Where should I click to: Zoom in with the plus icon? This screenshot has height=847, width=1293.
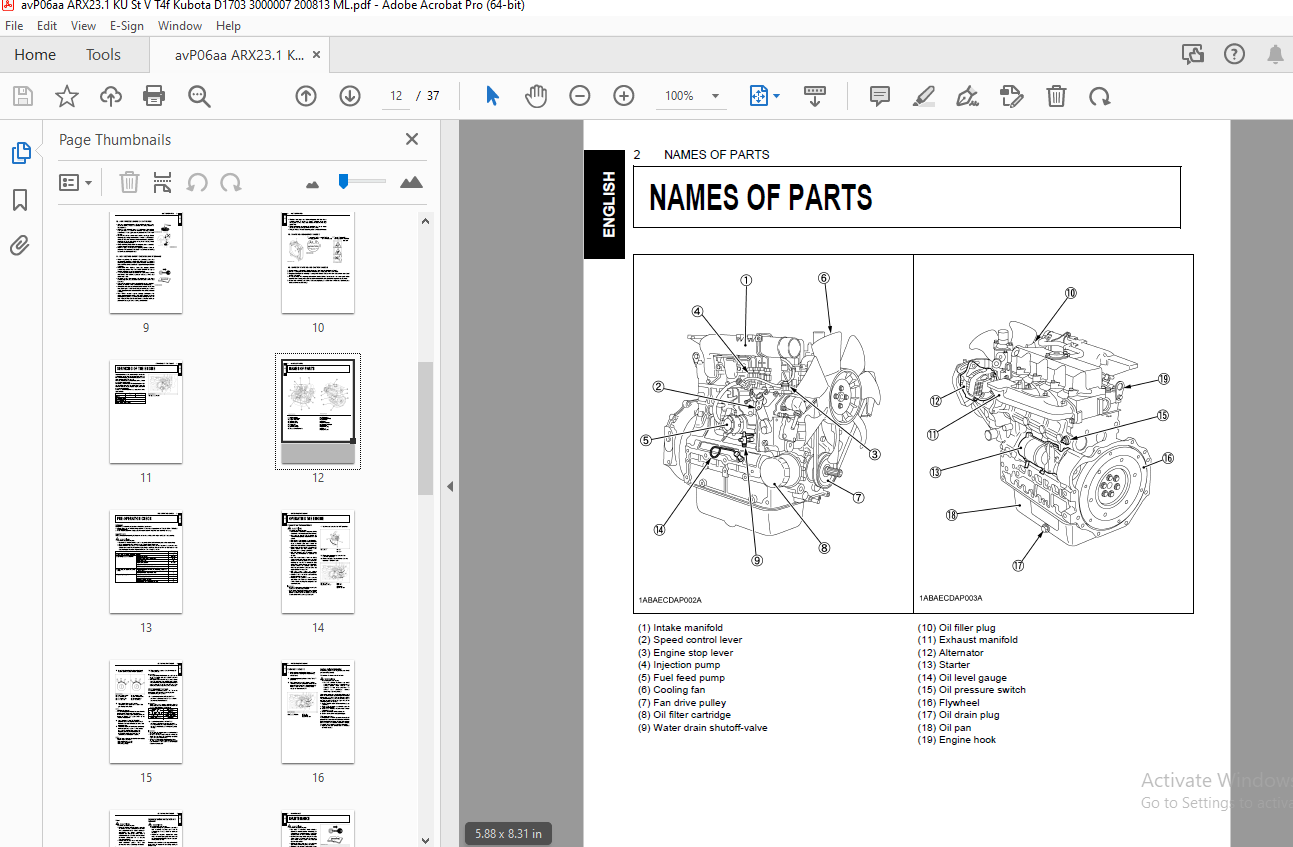pos(624,96)
